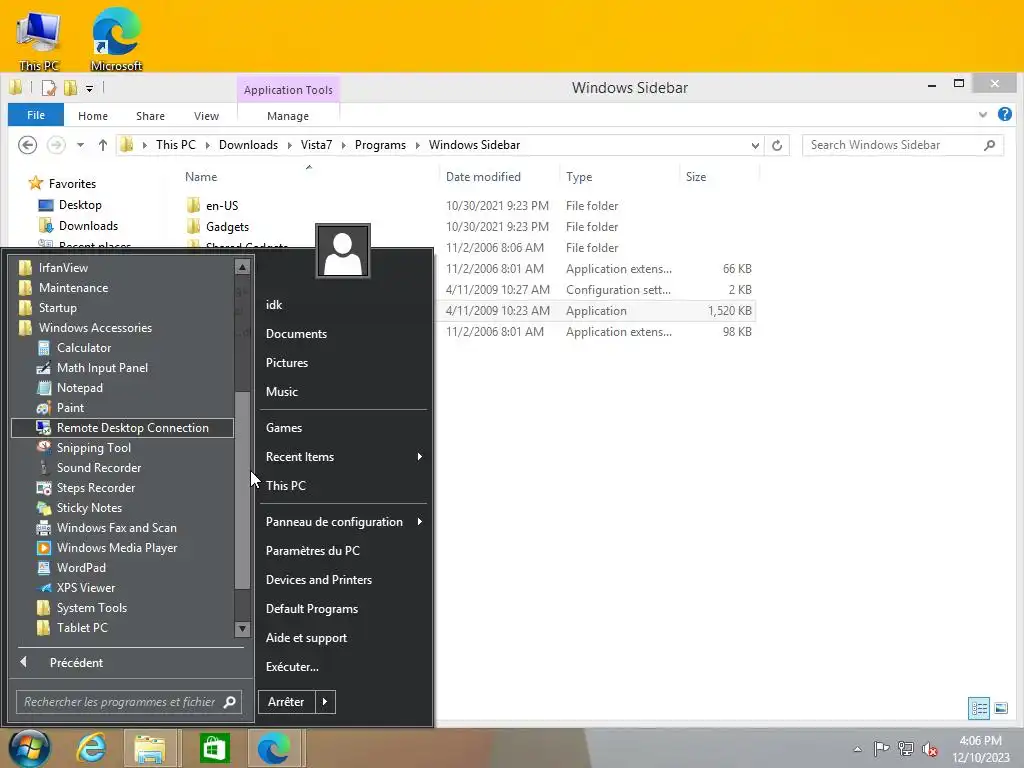Select the Gadgets folder
Image resolution: width=1024 pixels, height=768 pixels.
click(x=227, y=227)
